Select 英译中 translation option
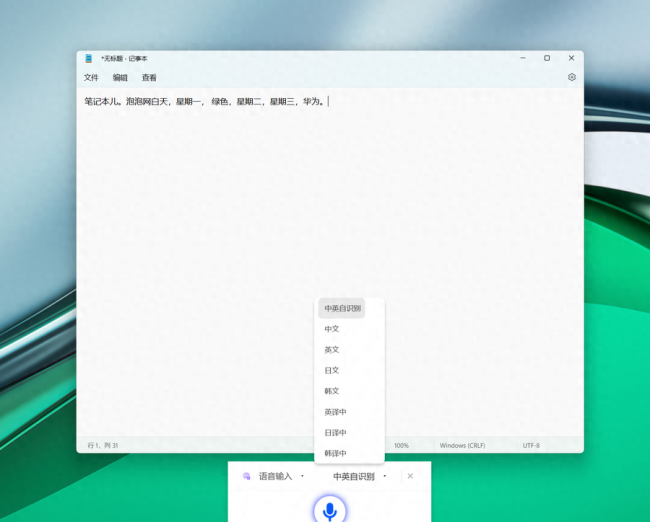This screenshot has height=522, width=650. [335, 412]
